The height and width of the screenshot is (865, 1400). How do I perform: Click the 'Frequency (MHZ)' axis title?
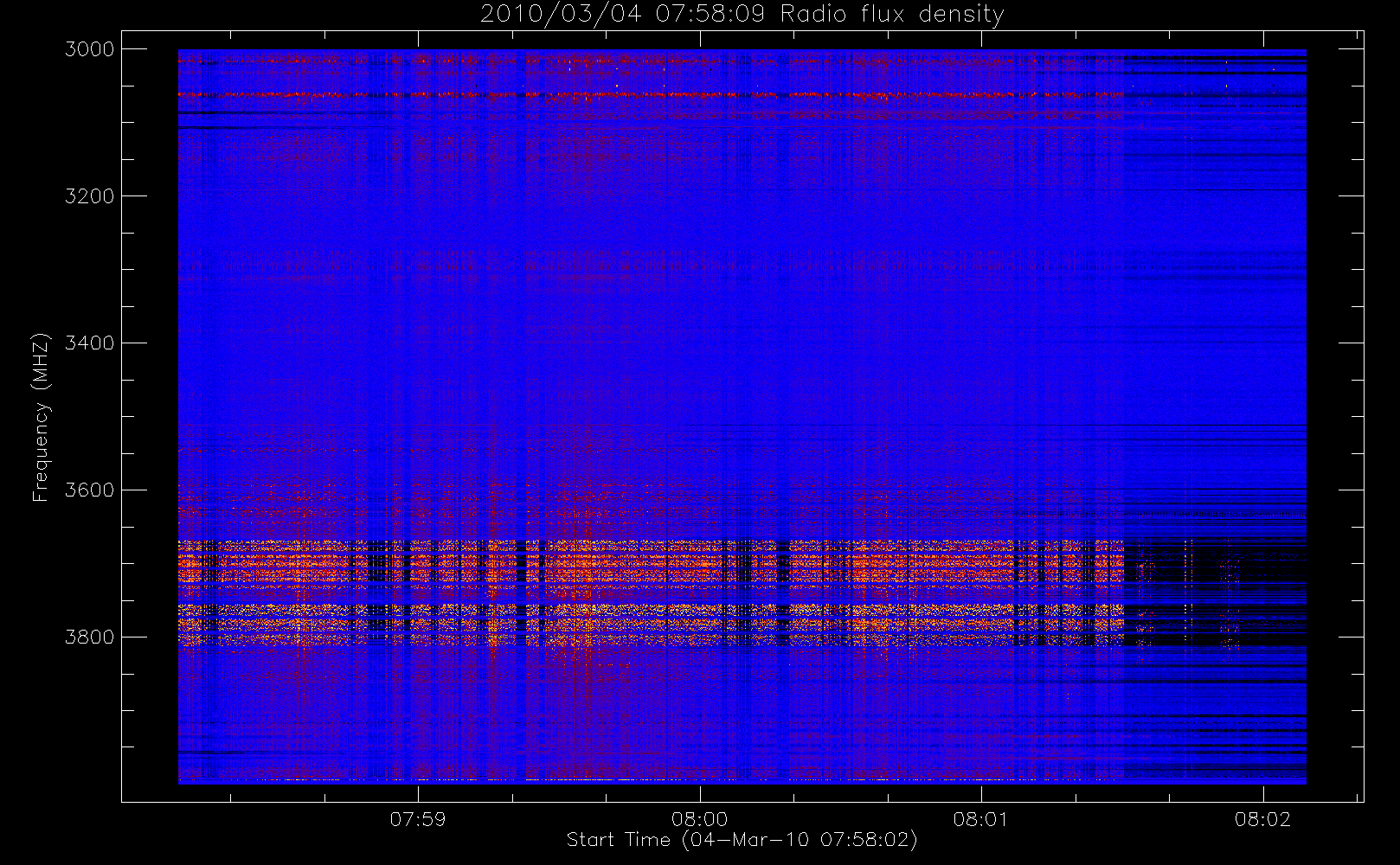click(x=41, y=417)
